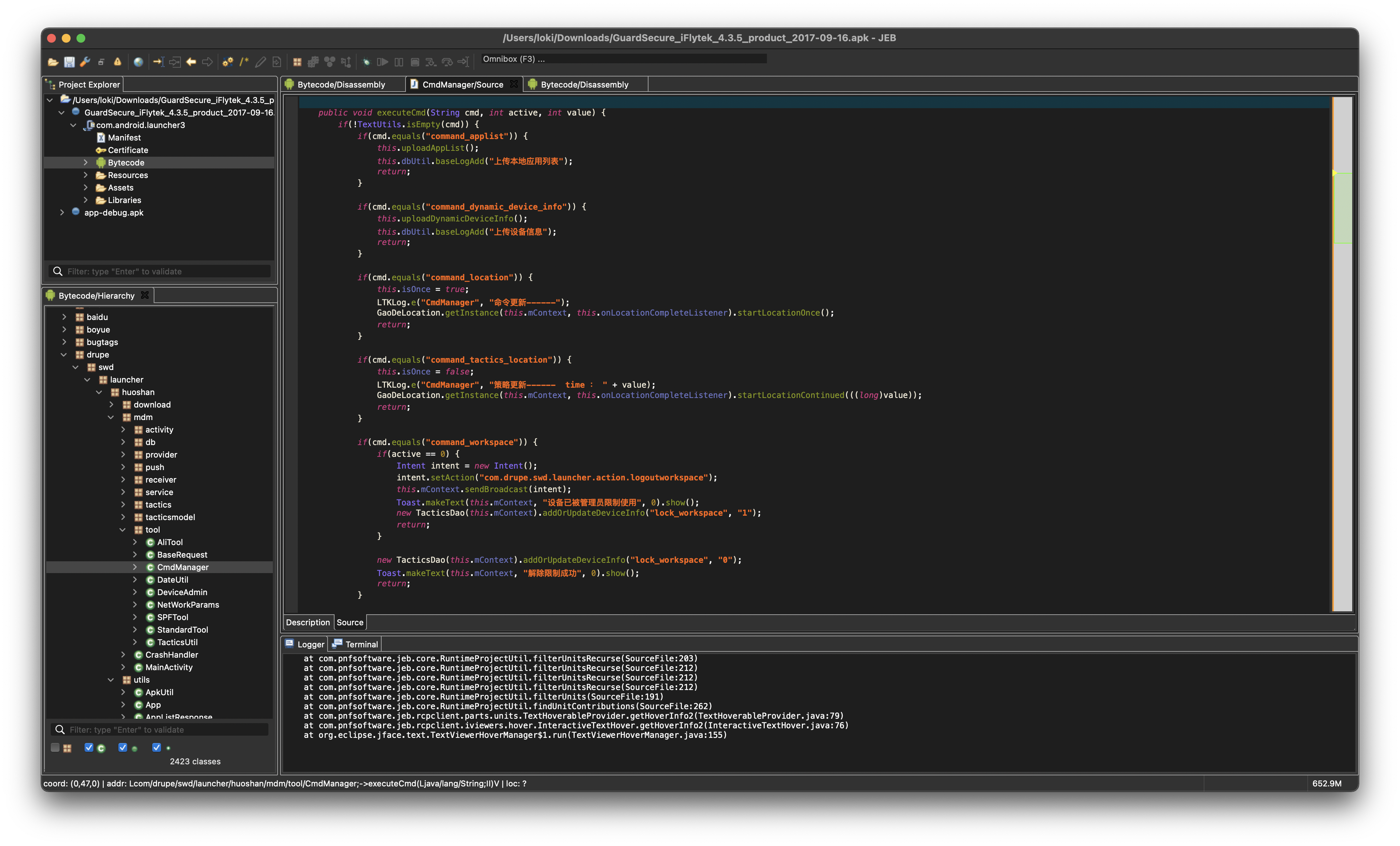Click the debugger stop icon
The image size is (1400, 846).
(x=415, y=62)
